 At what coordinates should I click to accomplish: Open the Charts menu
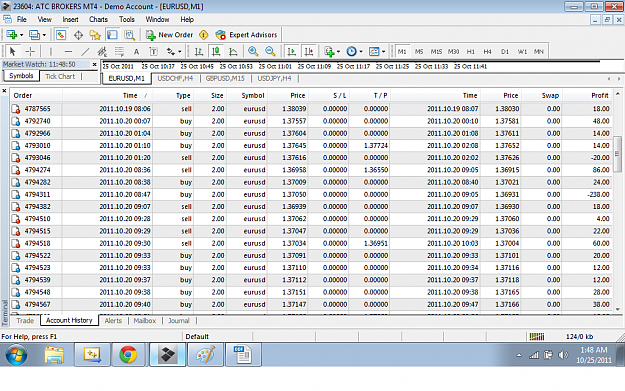[x=98, y=20]
